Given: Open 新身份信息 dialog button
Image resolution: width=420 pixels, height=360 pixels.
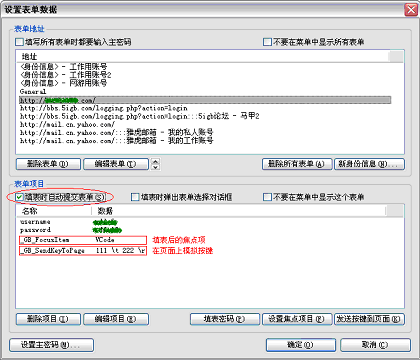Looking at the screenshot, I should pos(369,164).
